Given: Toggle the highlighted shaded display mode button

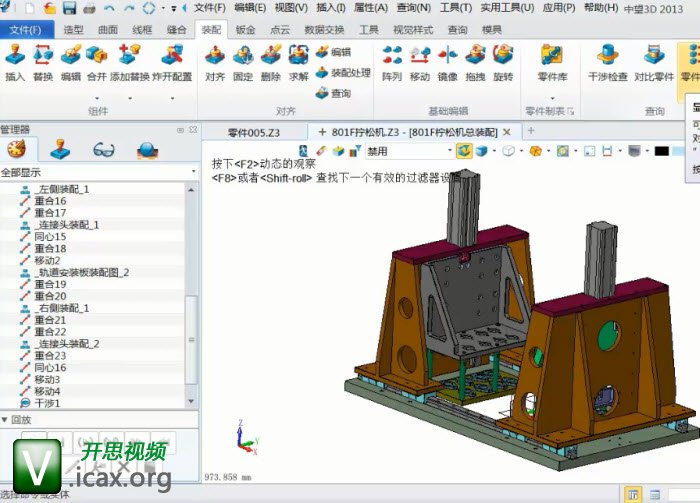Looking at the screenshot, I should (x=464, y=151).
